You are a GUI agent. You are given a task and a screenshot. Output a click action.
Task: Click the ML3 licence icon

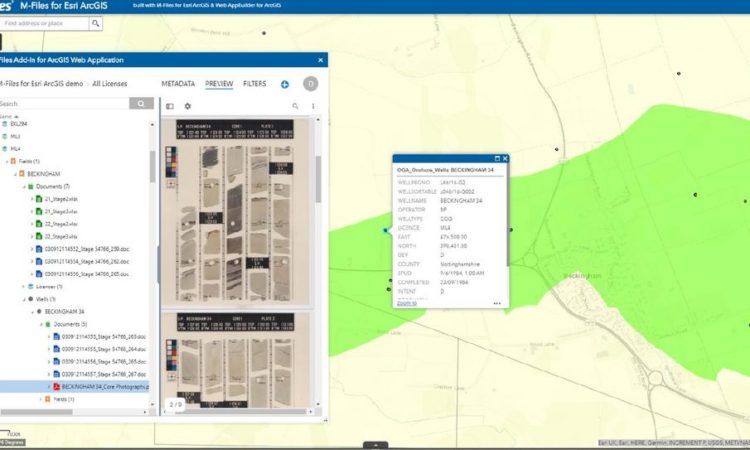click(x=5, y=136)
